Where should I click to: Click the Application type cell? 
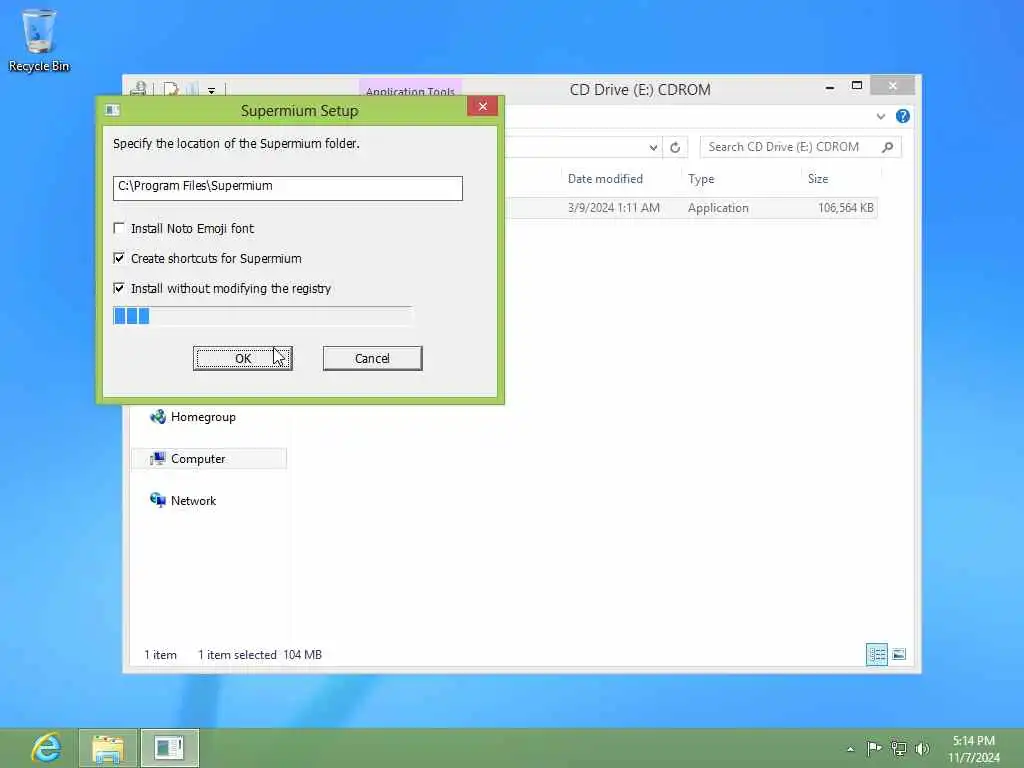(718, 208)
